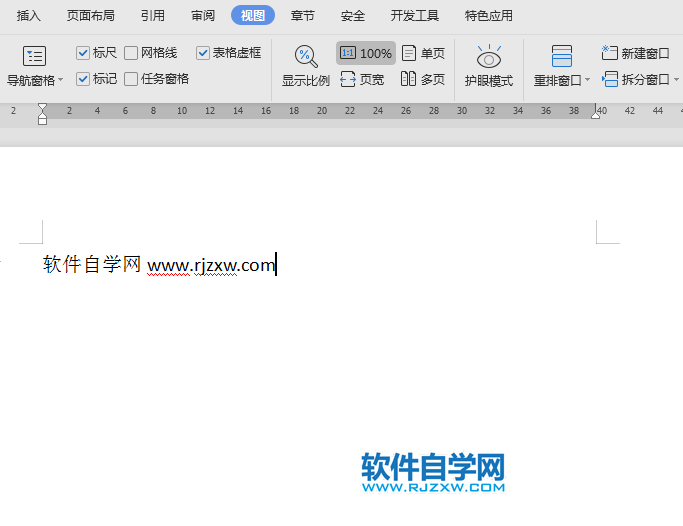Open the Navigation Pane (导航窗格) icon
Screen dimensions: 683x526
click(34, 57)
